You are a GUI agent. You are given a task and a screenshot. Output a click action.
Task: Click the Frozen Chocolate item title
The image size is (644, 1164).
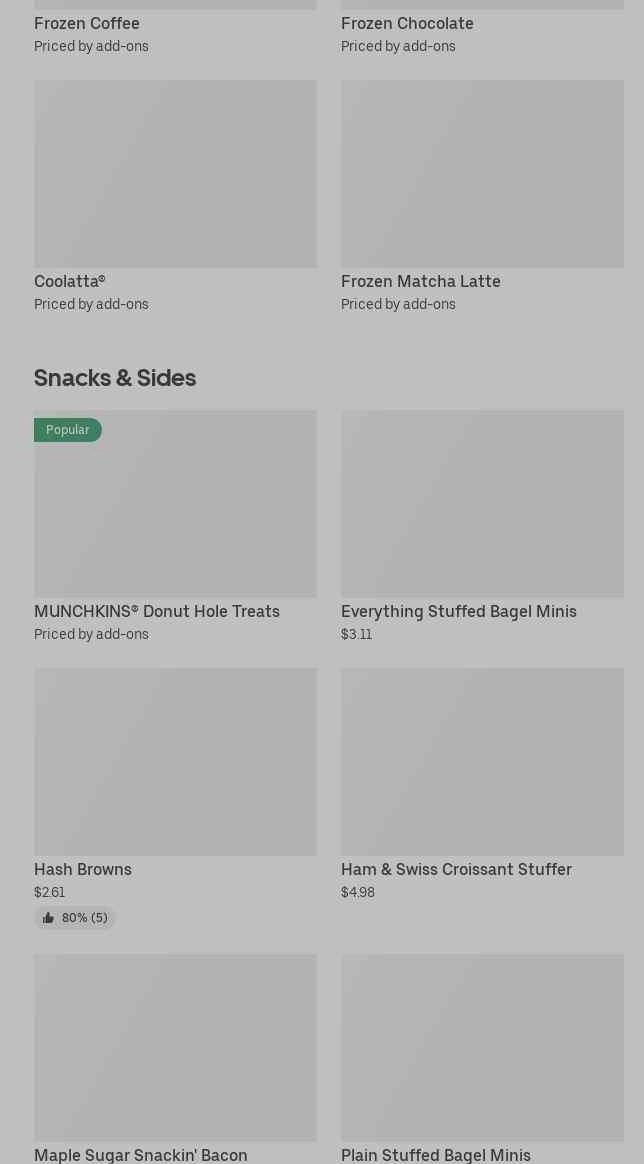[x=407, y=23]
